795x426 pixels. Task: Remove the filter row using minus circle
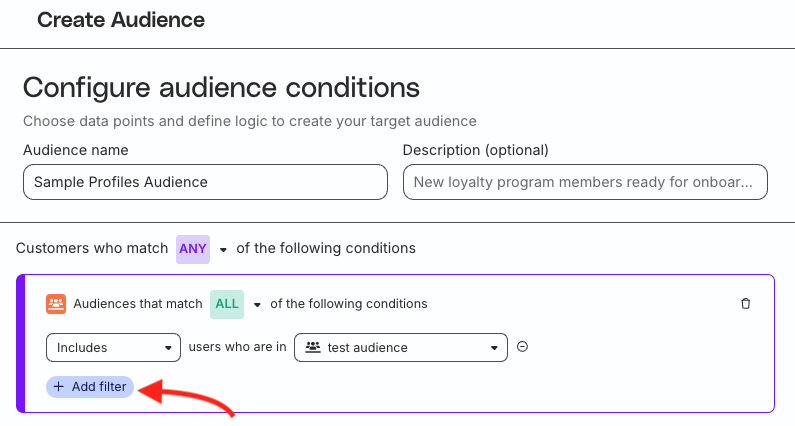(x=522, y=347)
